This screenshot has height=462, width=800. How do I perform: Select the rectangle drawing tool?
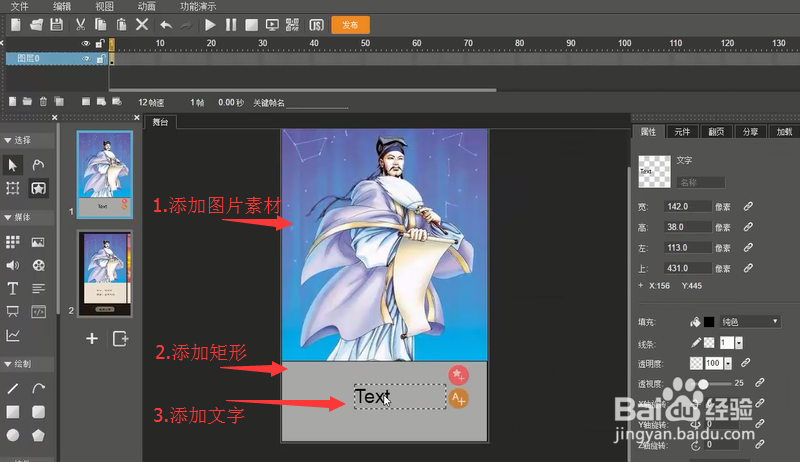(x=13, y=412)
